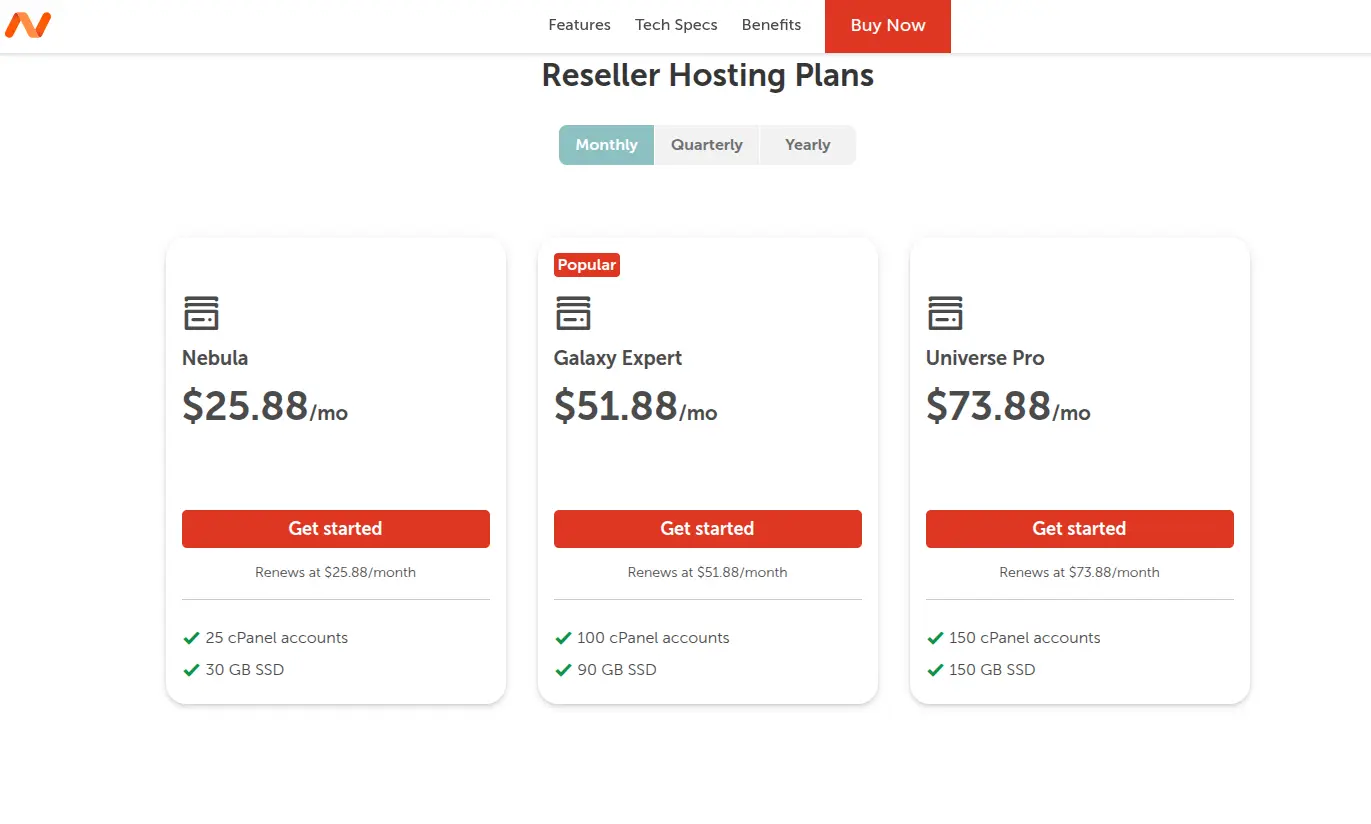Click the 'Renews at $73.88/month' text
This screenshot has width=1371, height=824.
[1080, 573]
